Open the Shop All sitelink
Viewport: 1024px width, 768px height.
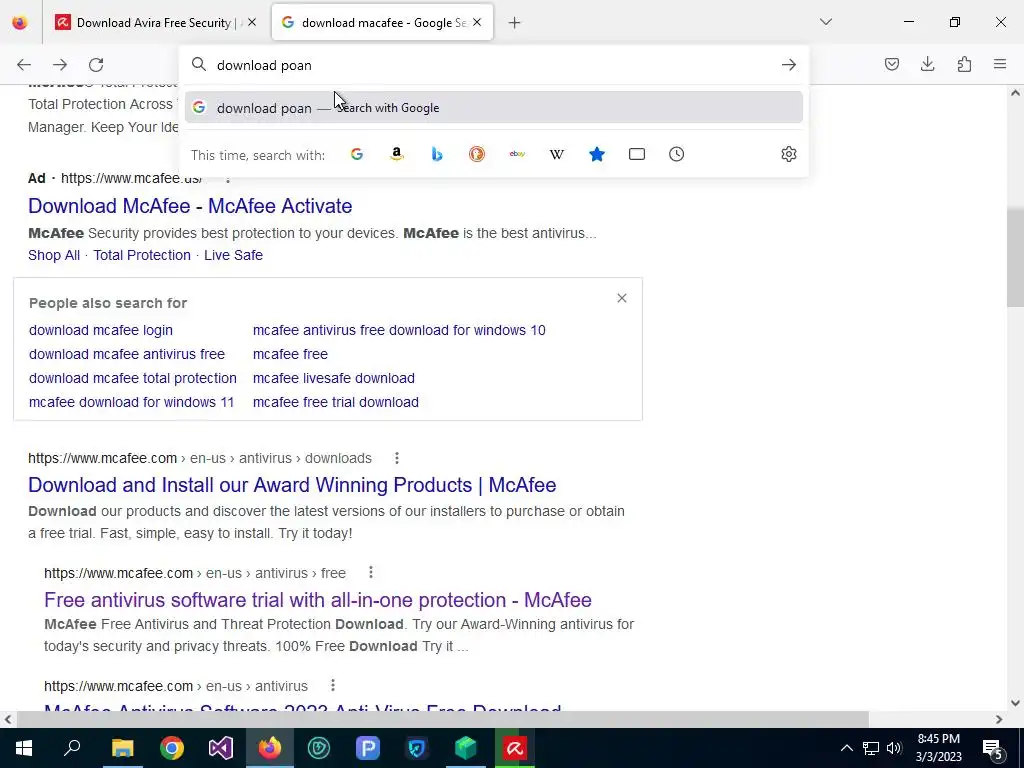[x=54, y=255]
